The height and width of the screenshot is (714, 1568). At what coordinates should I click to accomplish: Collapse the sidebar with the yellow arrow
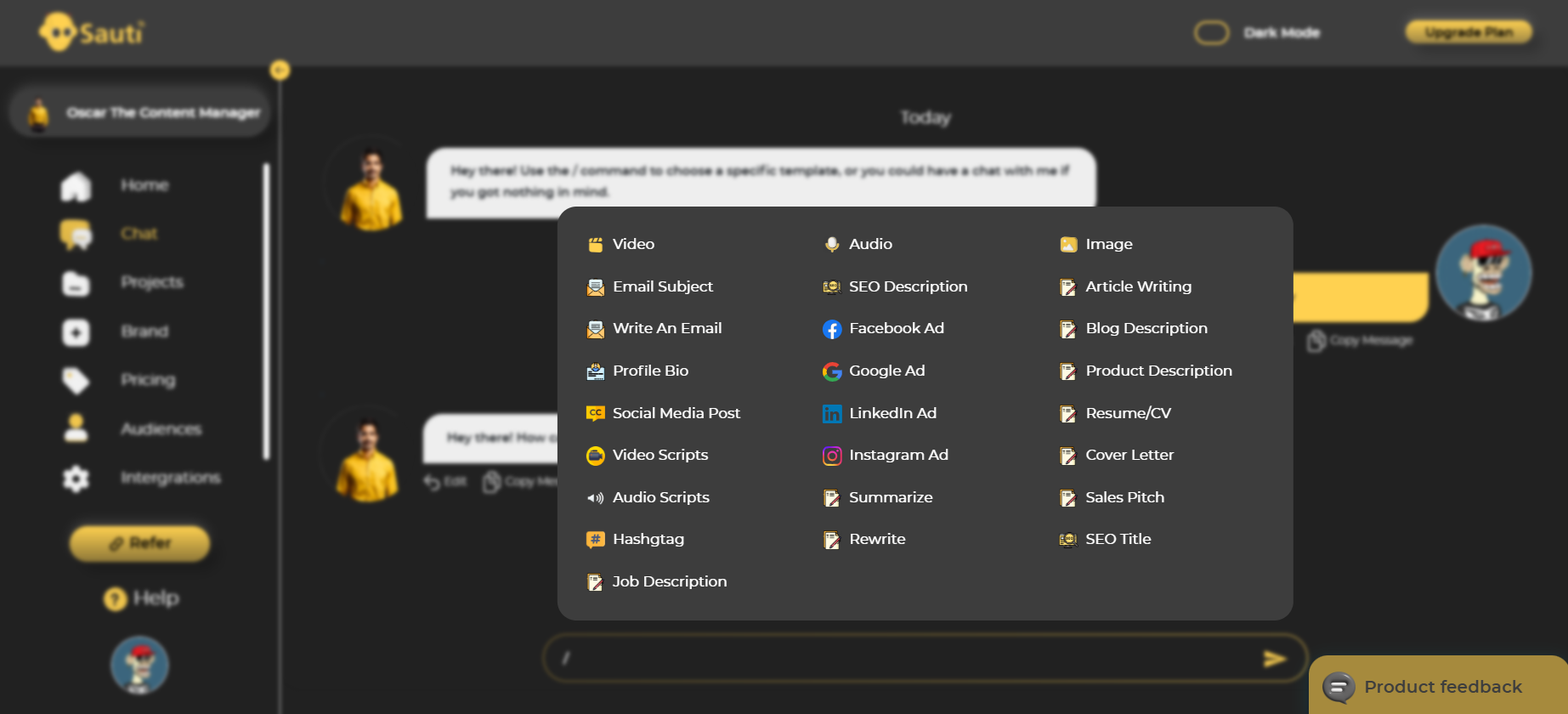(x=280, y=70)
